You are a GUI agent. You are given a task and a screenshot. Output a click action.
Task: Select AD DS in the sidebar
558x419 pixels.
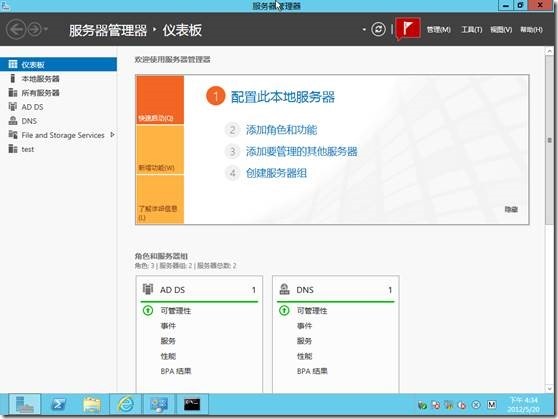pyautogui.click(x=58, y=107)
